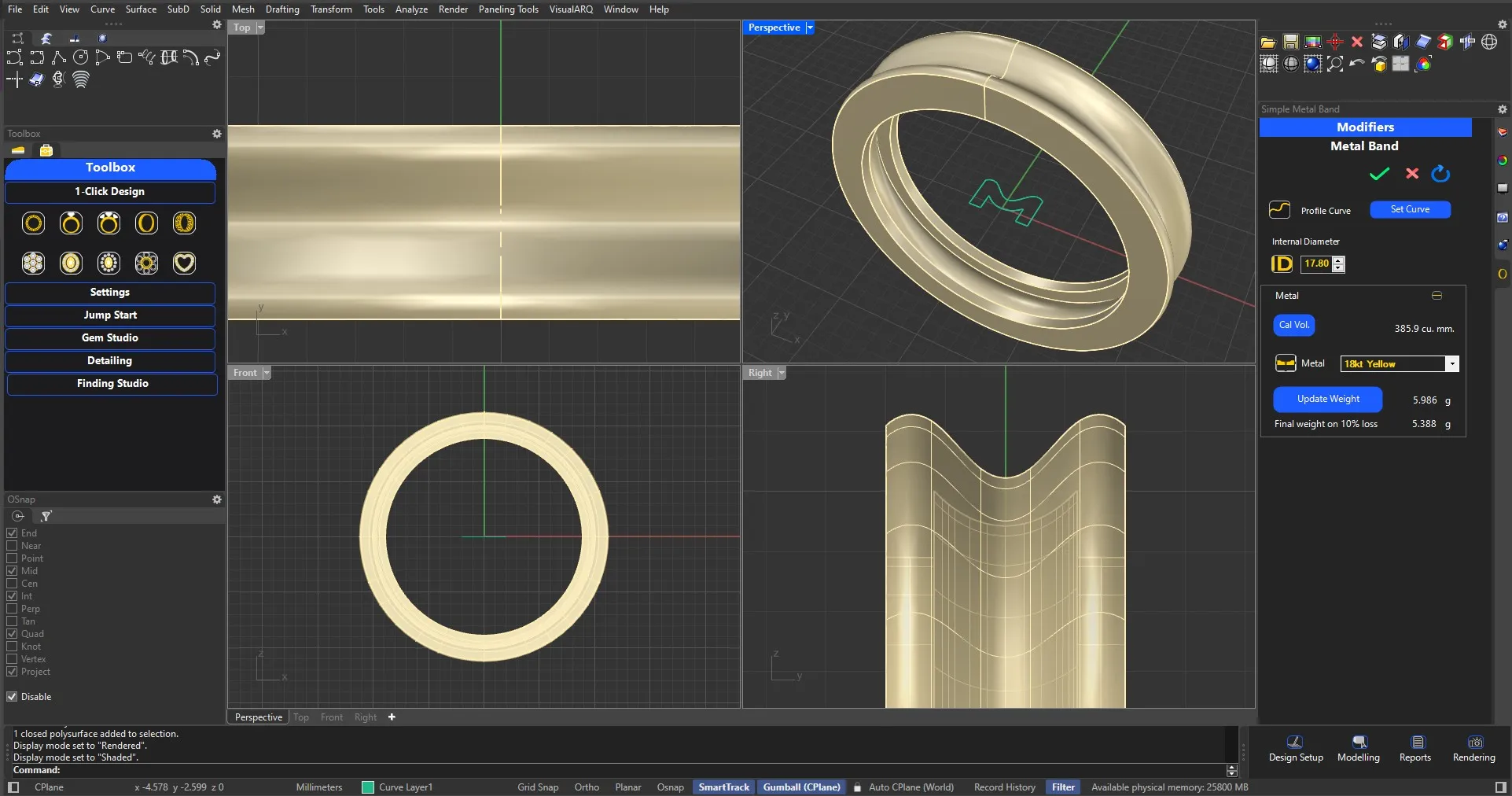Open the Paneling Tools menu
The width and height of the screenshot is (1512, 796).
click(x=508, y=9)
